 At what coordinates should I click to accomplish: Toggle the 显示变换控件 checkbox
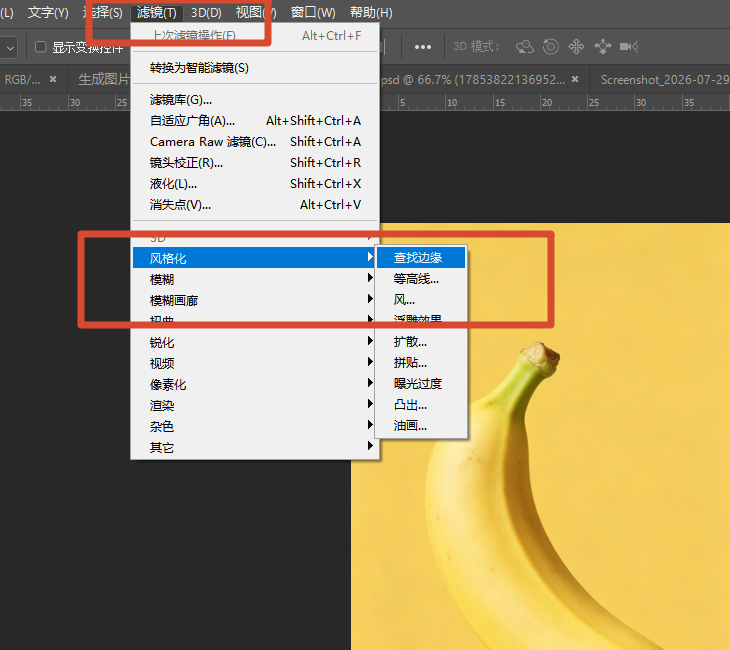point(41,47)
